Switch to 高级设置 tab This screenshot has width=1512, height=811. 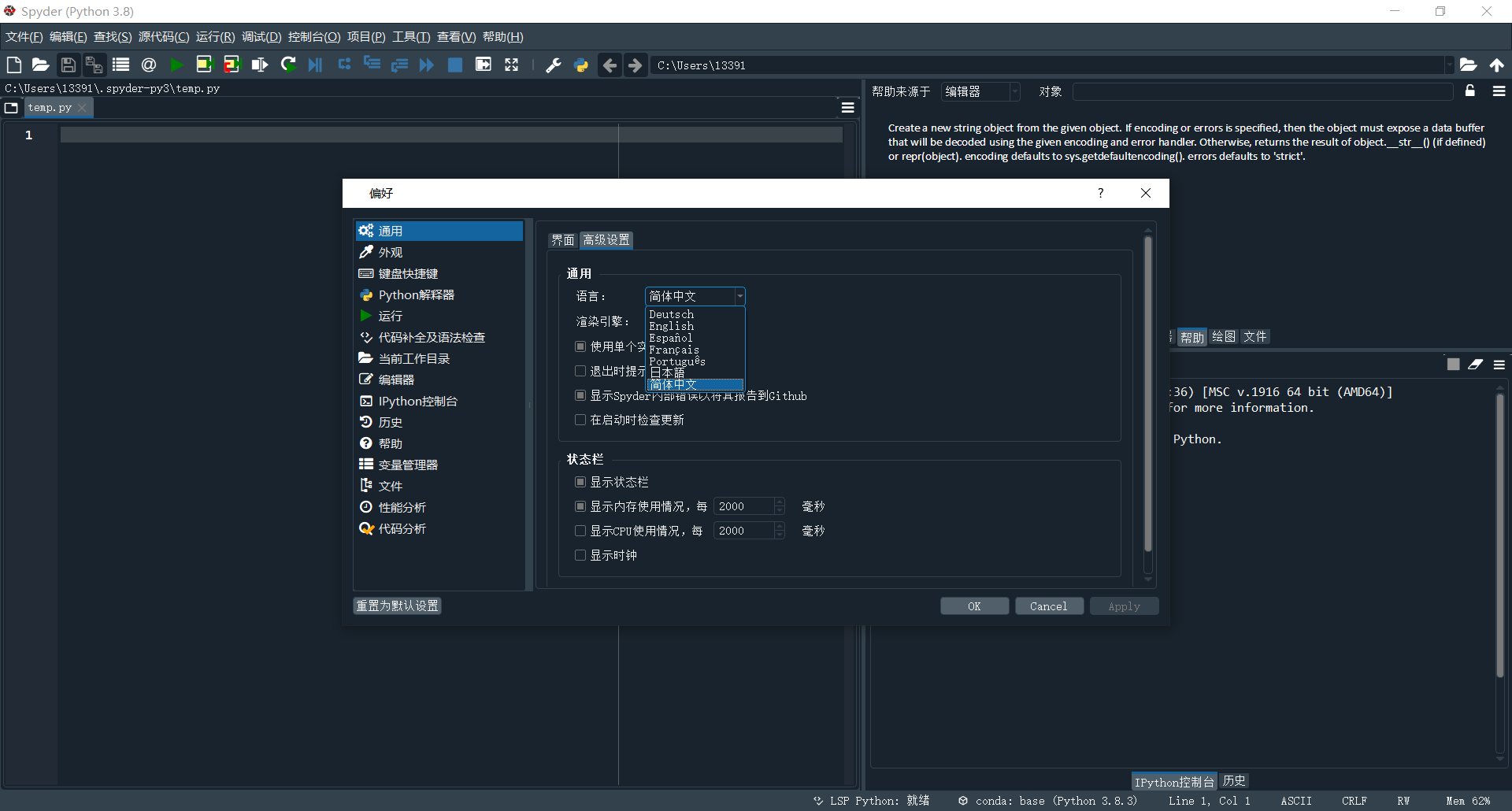(606, 239)
